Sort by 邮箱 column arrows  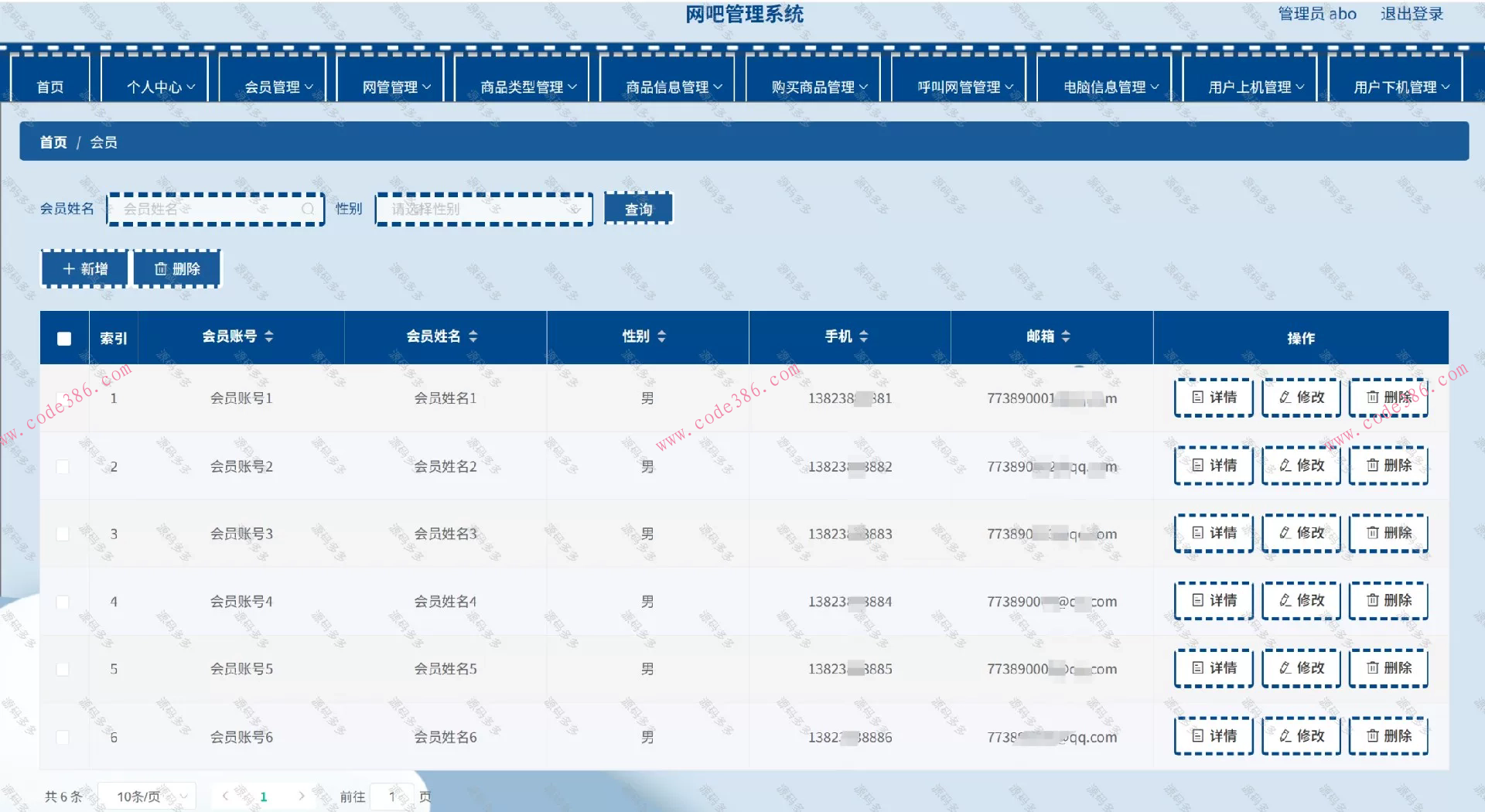[1066, 336]
